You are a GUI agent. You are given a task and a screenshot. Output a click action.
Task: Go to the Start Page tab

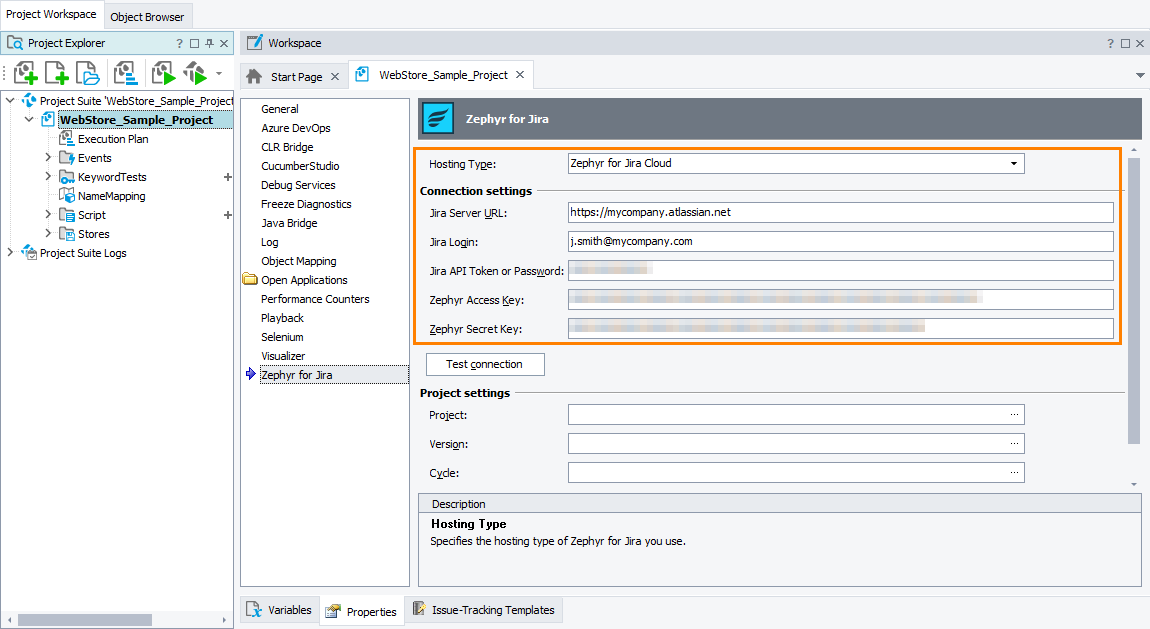(x=293, y=74)
